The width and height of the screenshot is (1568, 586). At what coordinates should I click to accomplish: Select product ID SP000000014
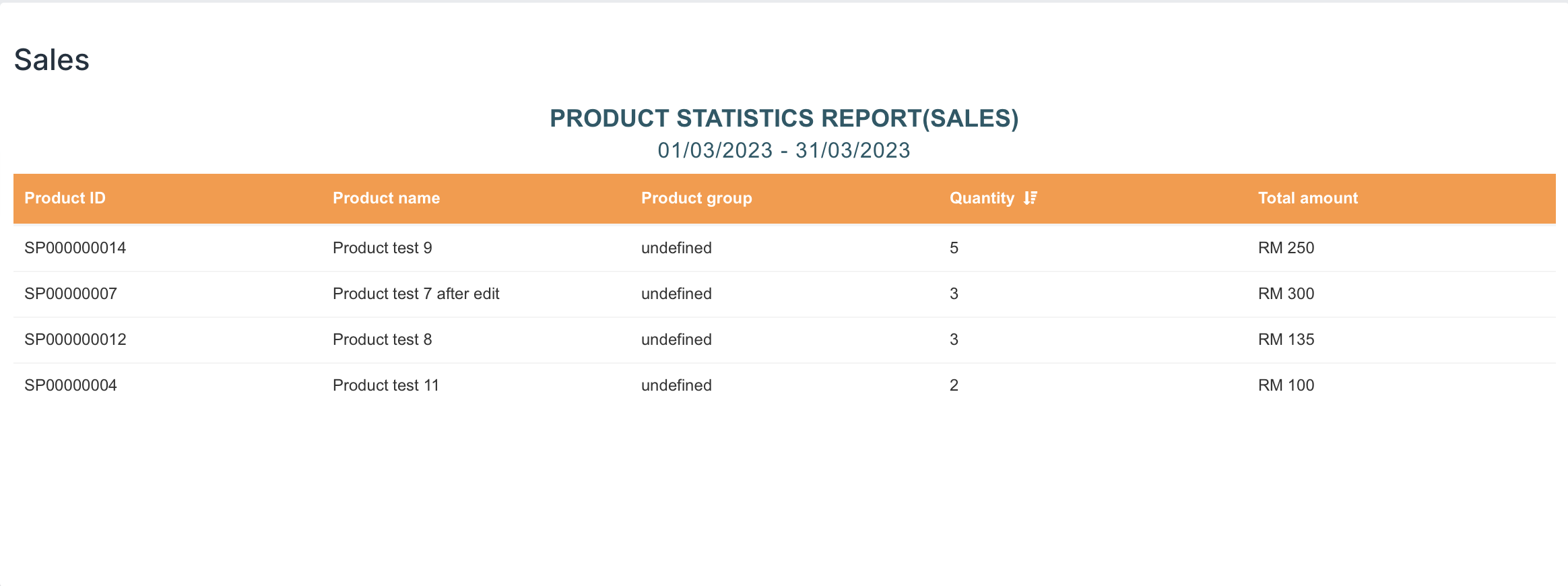75,248
